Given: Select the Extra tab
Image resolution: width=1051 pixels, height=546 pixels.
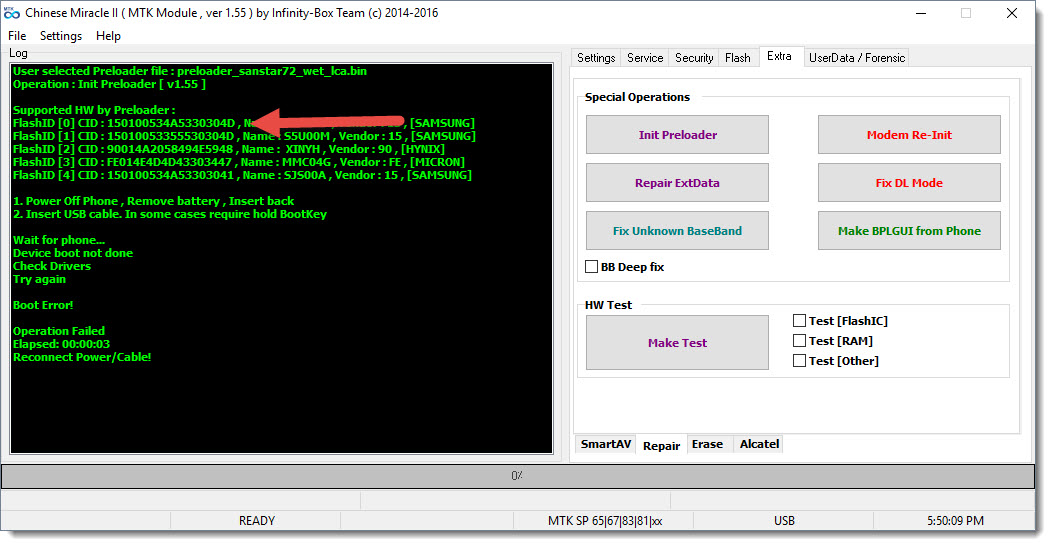Looking at the screenshot, I should pos(779,56).
